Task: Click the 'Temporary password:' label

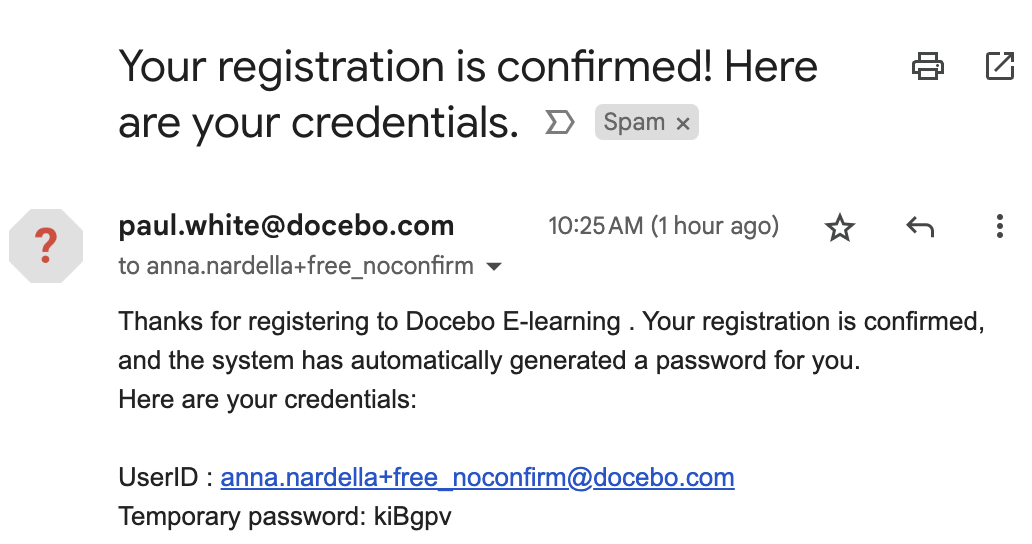Action: [x=242, y=516]
